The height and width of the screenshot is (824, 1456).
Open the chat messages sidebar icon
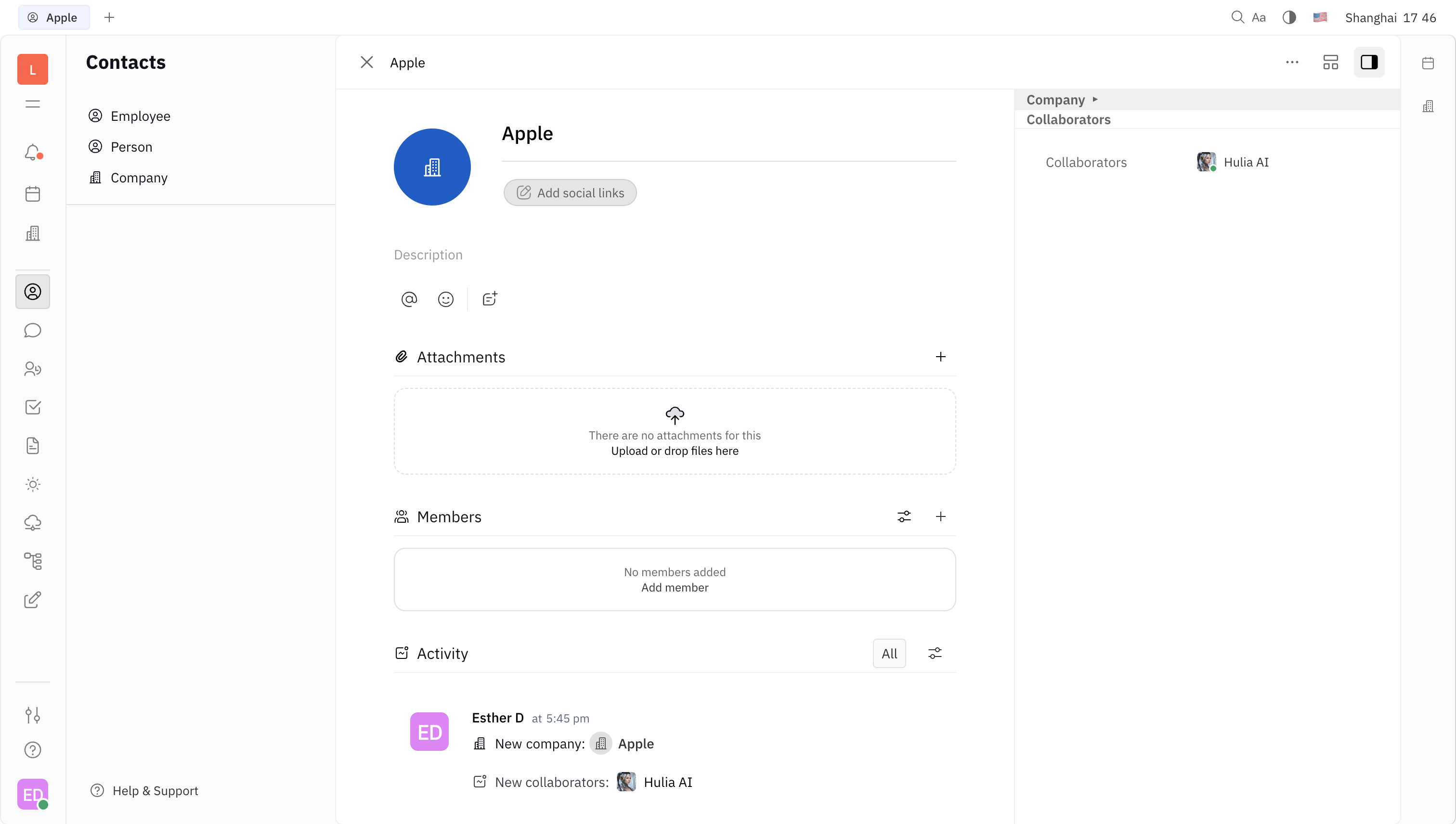32,331
